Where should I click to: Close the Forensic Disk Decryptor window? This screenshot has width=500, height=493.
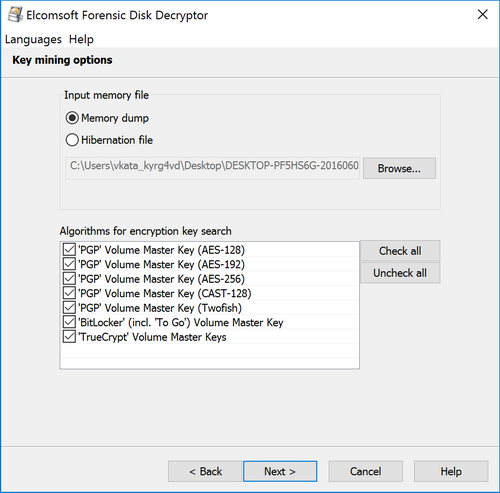coord(482,15)
